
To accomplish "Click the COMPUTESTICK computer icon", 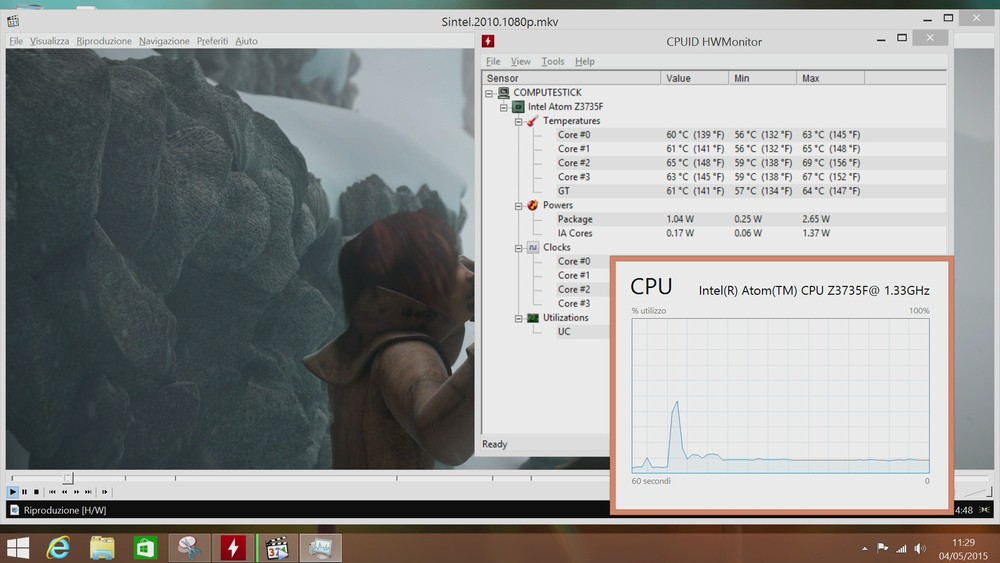I will click(504, 92).
